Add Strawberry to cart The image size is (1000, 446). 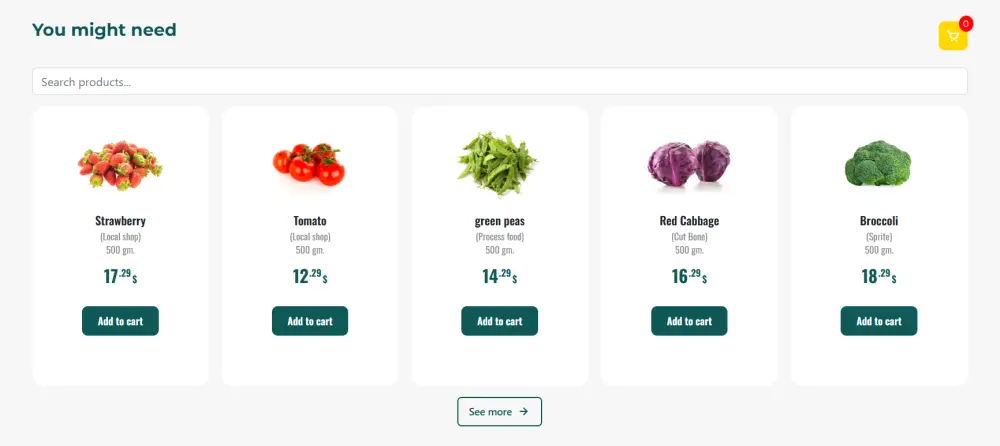[120, 321]
